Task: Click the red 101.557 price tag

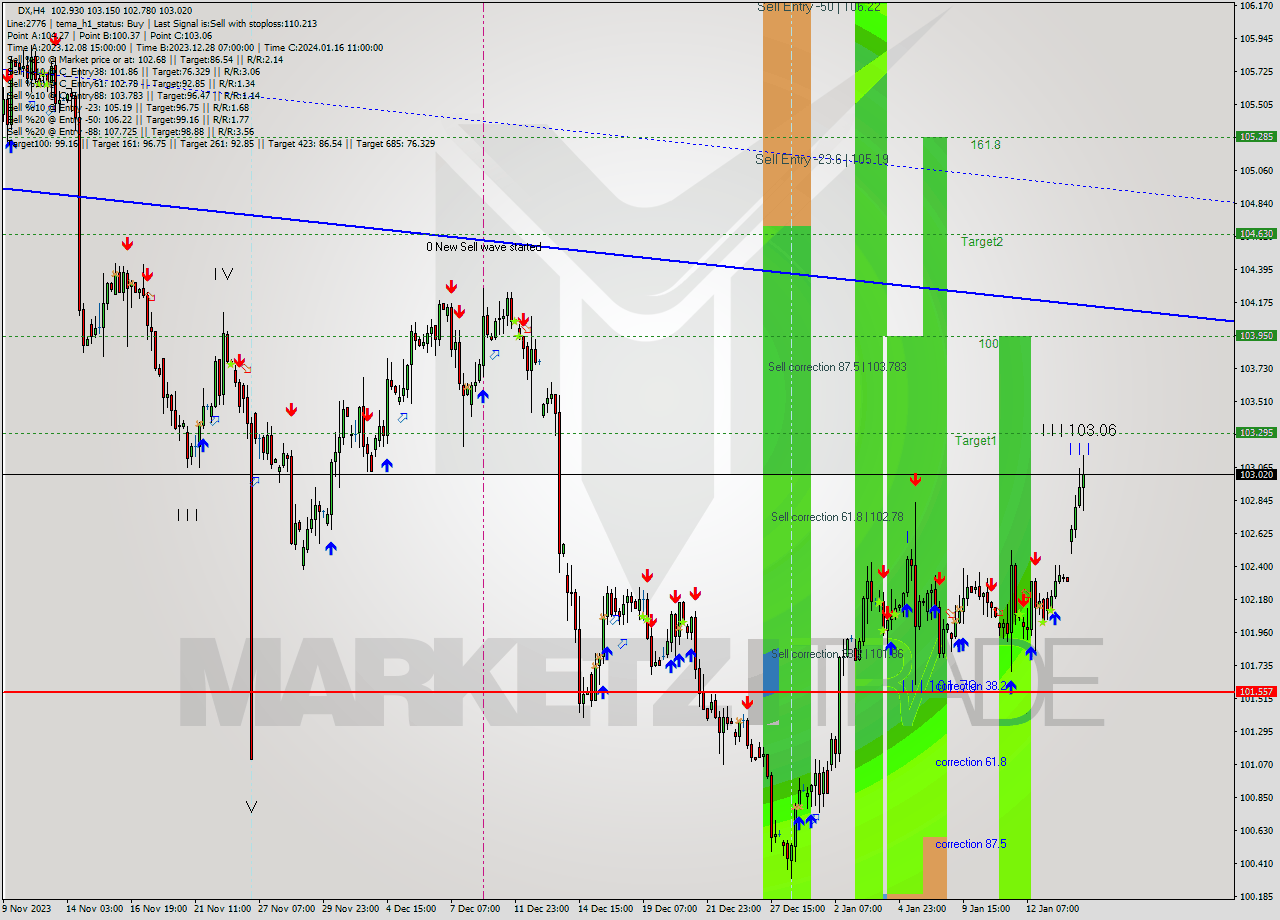Action: coord(1256,691)
